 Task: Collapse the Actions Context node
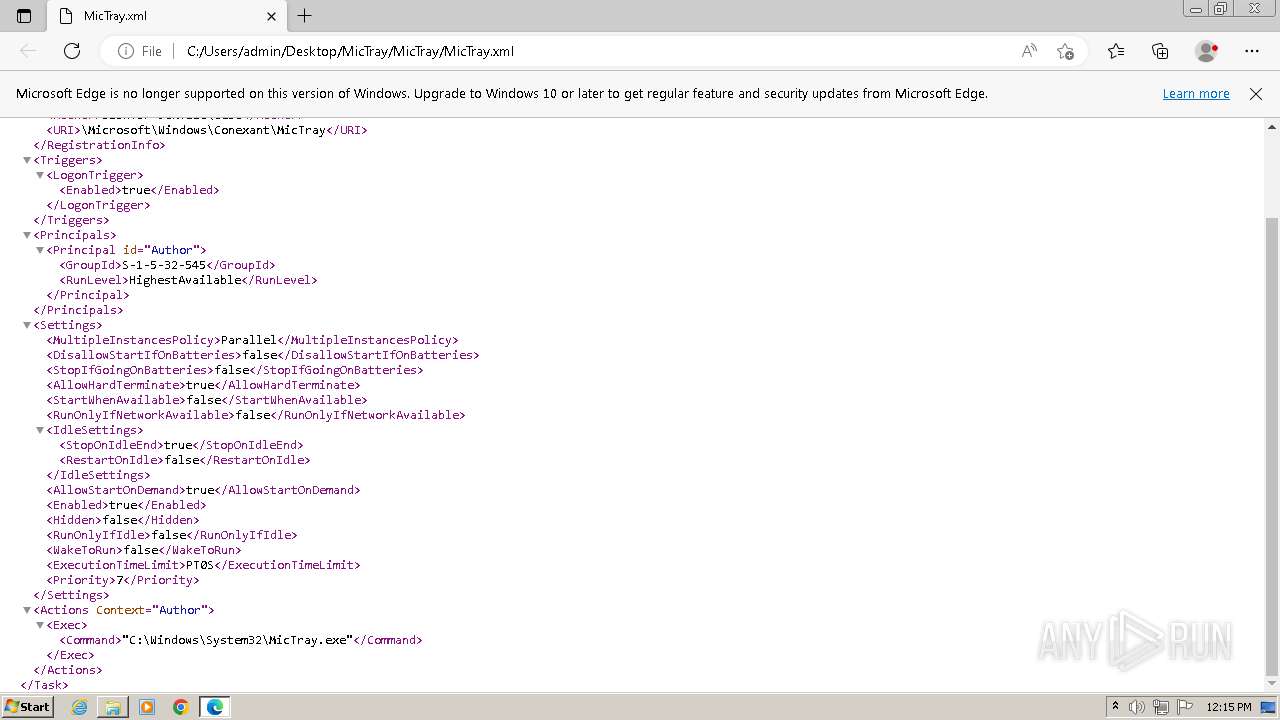(28, 610)
